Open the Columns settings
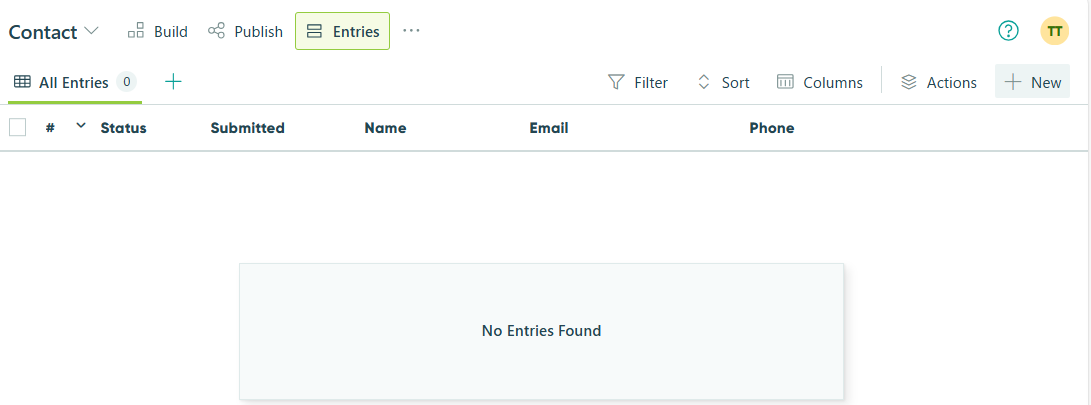This screenshot has height=405, width=1091. pyautogui.click(x=820, y=82)
